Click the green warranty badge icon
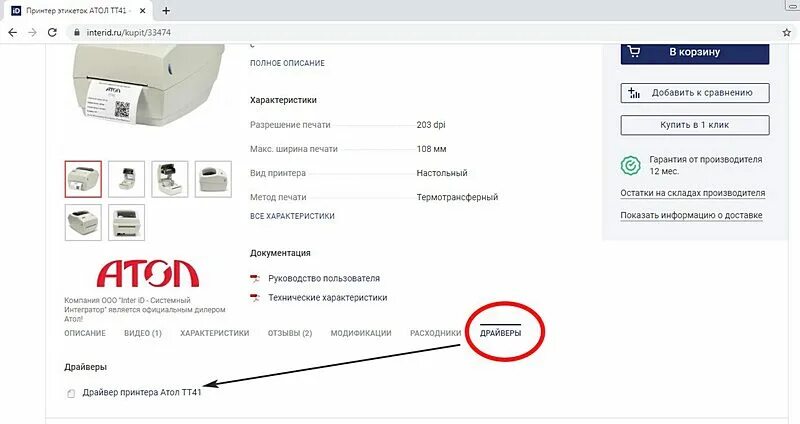The image size is (800, 424). click(631, 165)
